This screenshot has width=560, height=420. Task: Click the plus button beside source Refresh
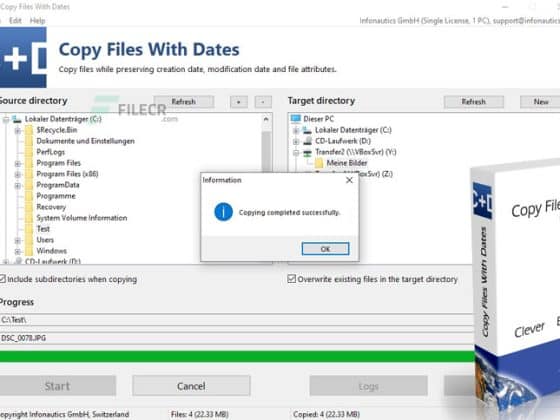239,102
